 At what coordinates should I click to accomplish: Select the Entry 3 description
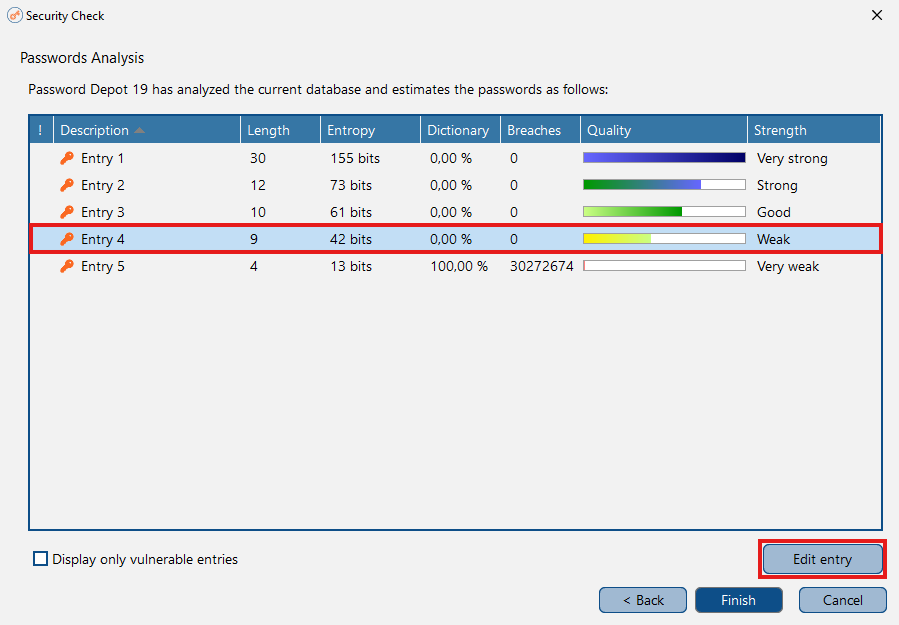tap(102, 212)
